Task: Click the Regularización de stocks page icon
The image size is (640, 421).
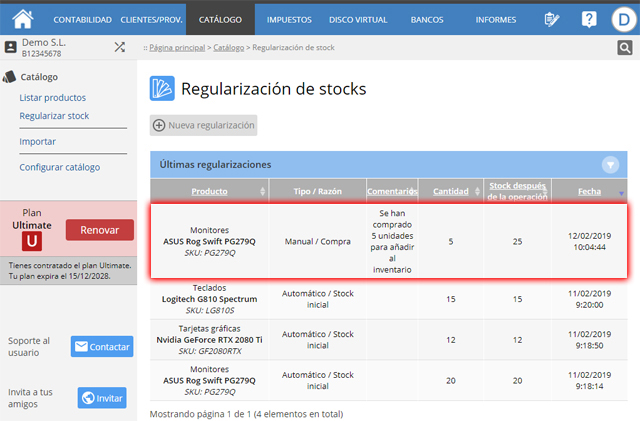Action: pyautogui.click(x=162, y=88)
